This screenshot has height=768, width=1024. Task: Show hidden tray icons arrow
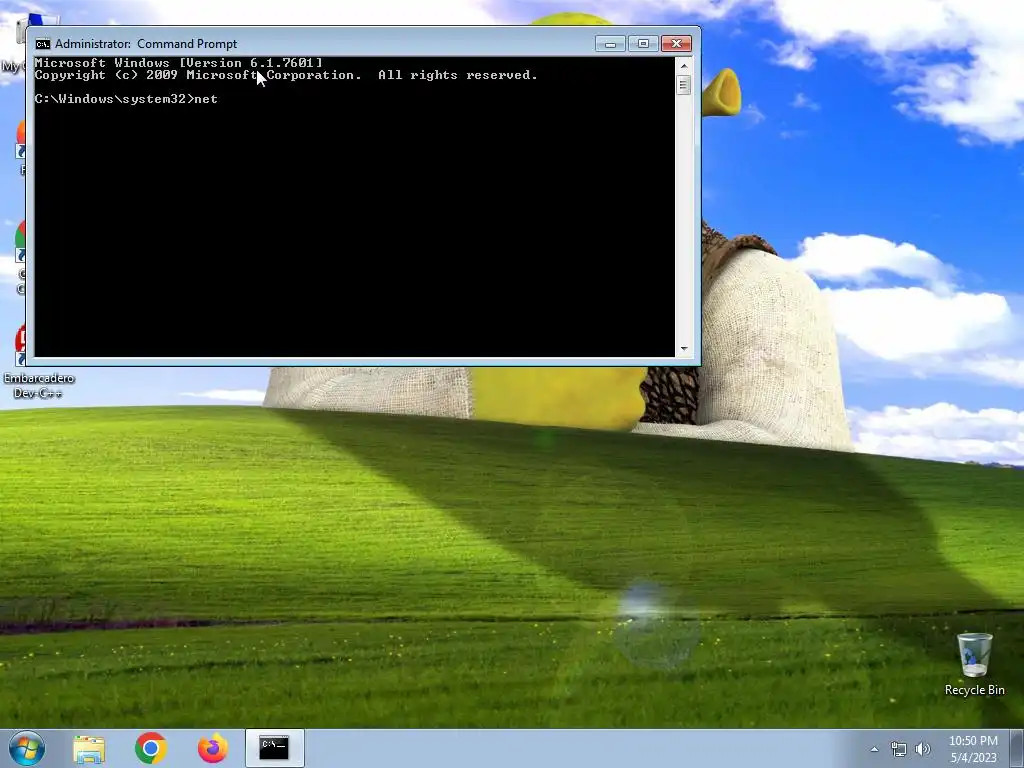pyautogui.click(x=874, y=749)
